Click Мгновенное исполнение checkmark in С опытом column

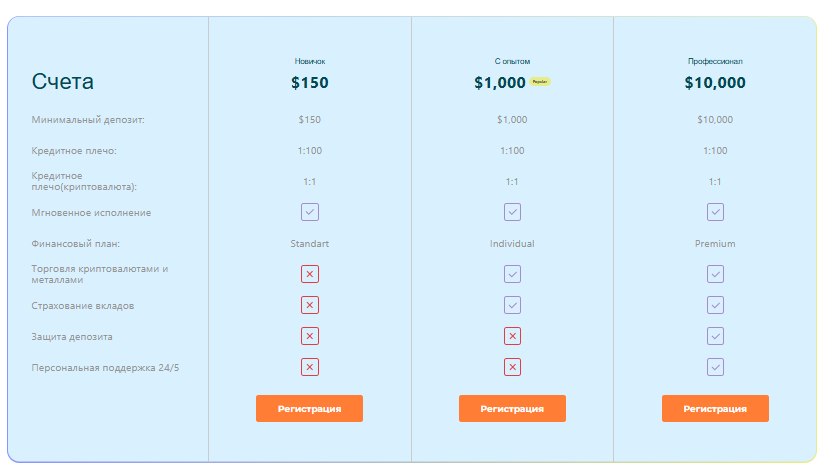512,212
